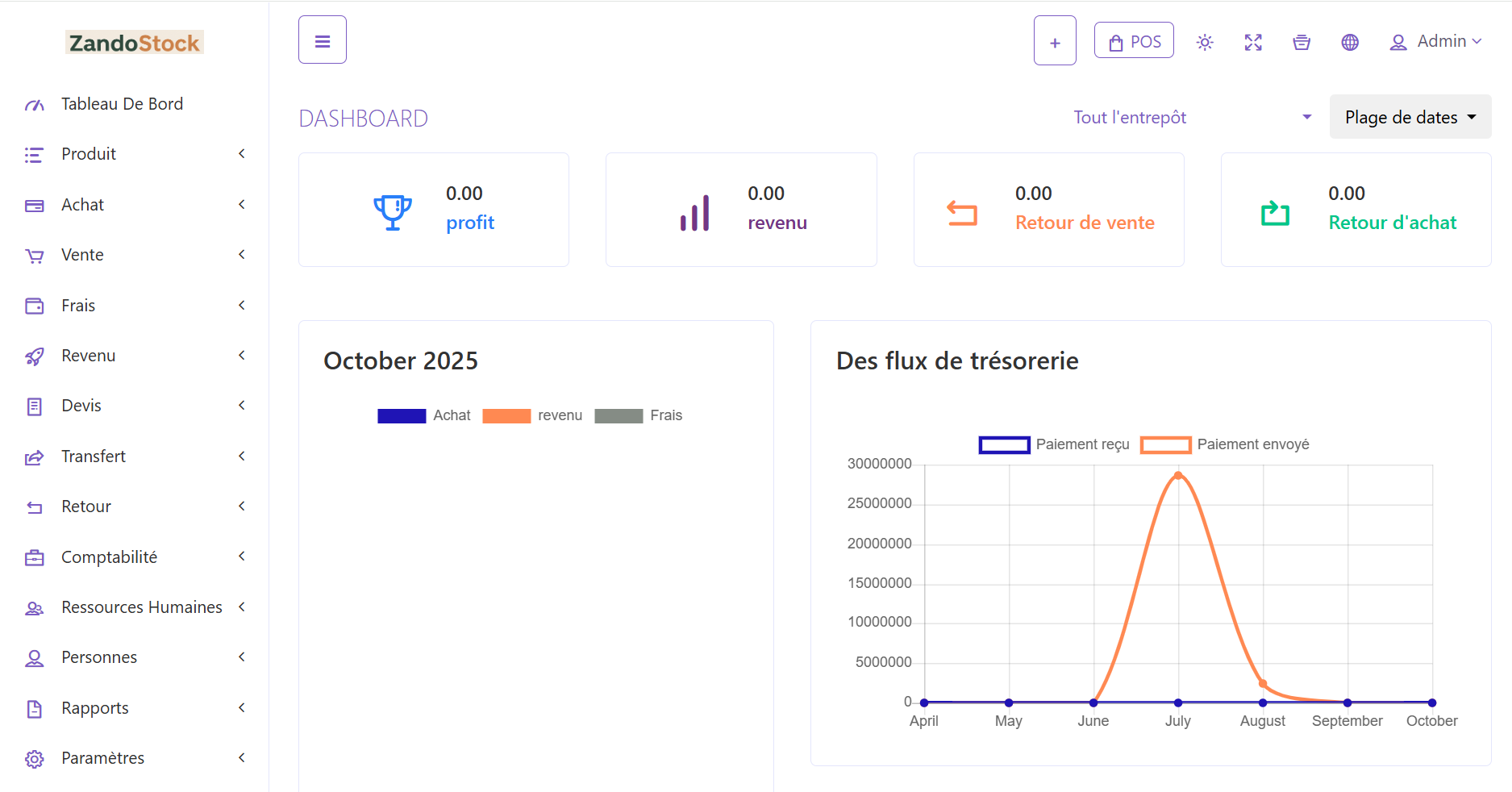Expand the Produit sidebar menu
Viewport: 1512px width, 792px height.
point(134,154)
